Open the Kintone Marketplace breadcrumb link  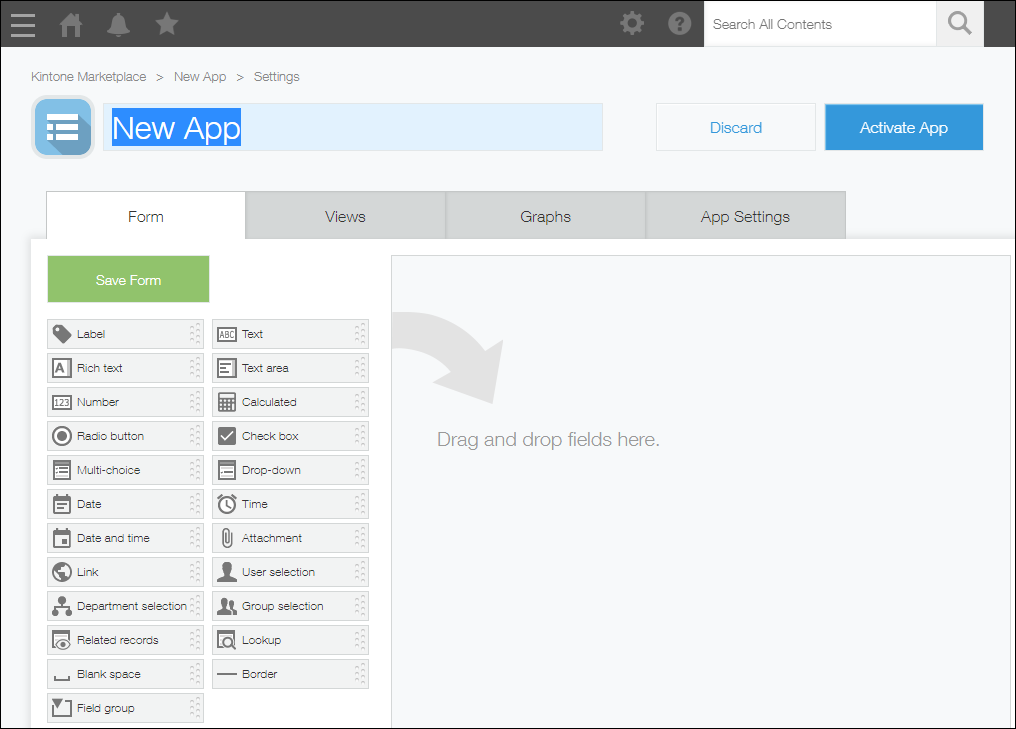coord(88,76)
